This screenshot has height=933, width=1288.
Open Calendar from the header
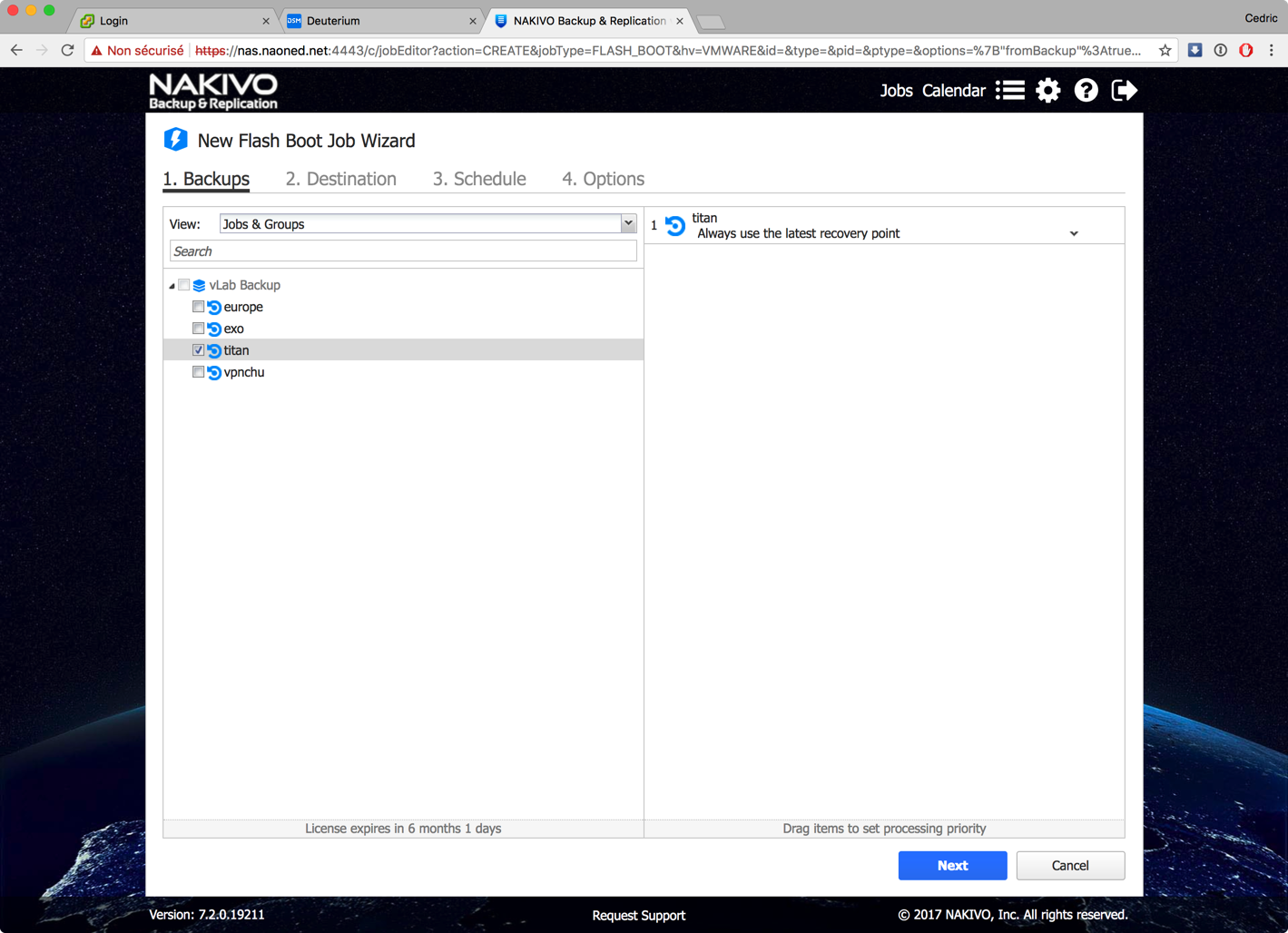953,91
